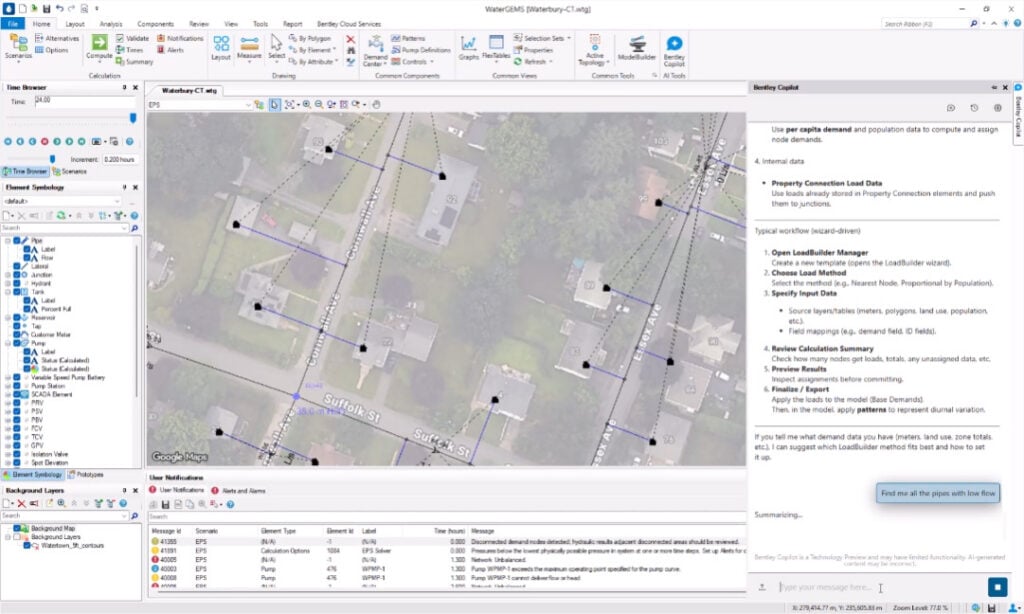Click the Compute button in ribbon
This screenshot has width=1024, height=614.
99,48
